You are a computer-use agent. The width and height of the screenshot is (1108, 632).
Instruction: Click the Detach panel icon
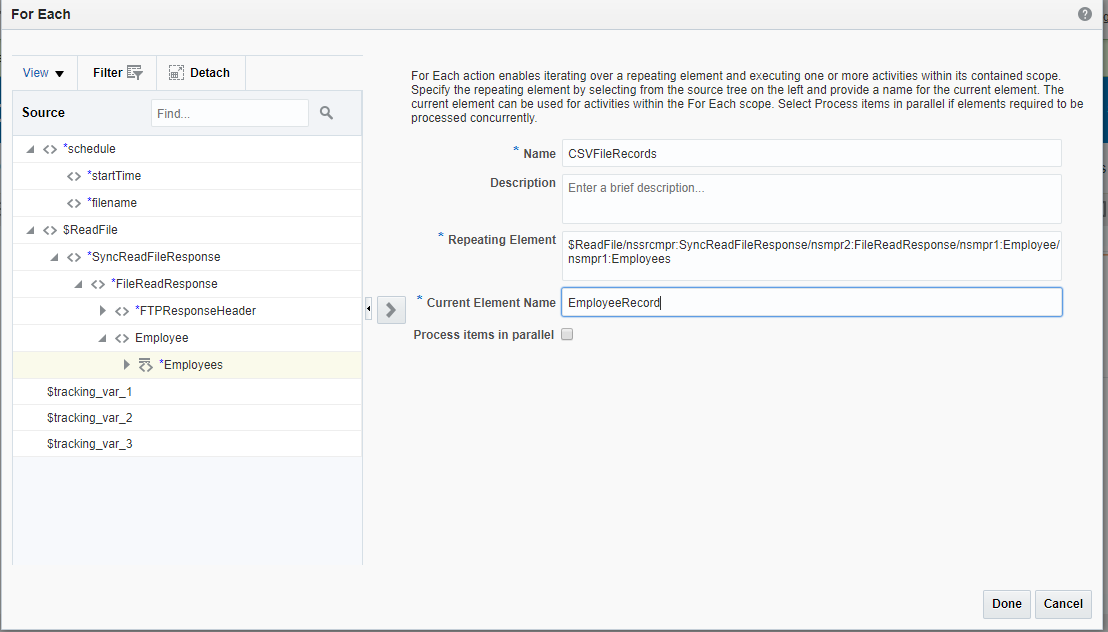point(176,72)
